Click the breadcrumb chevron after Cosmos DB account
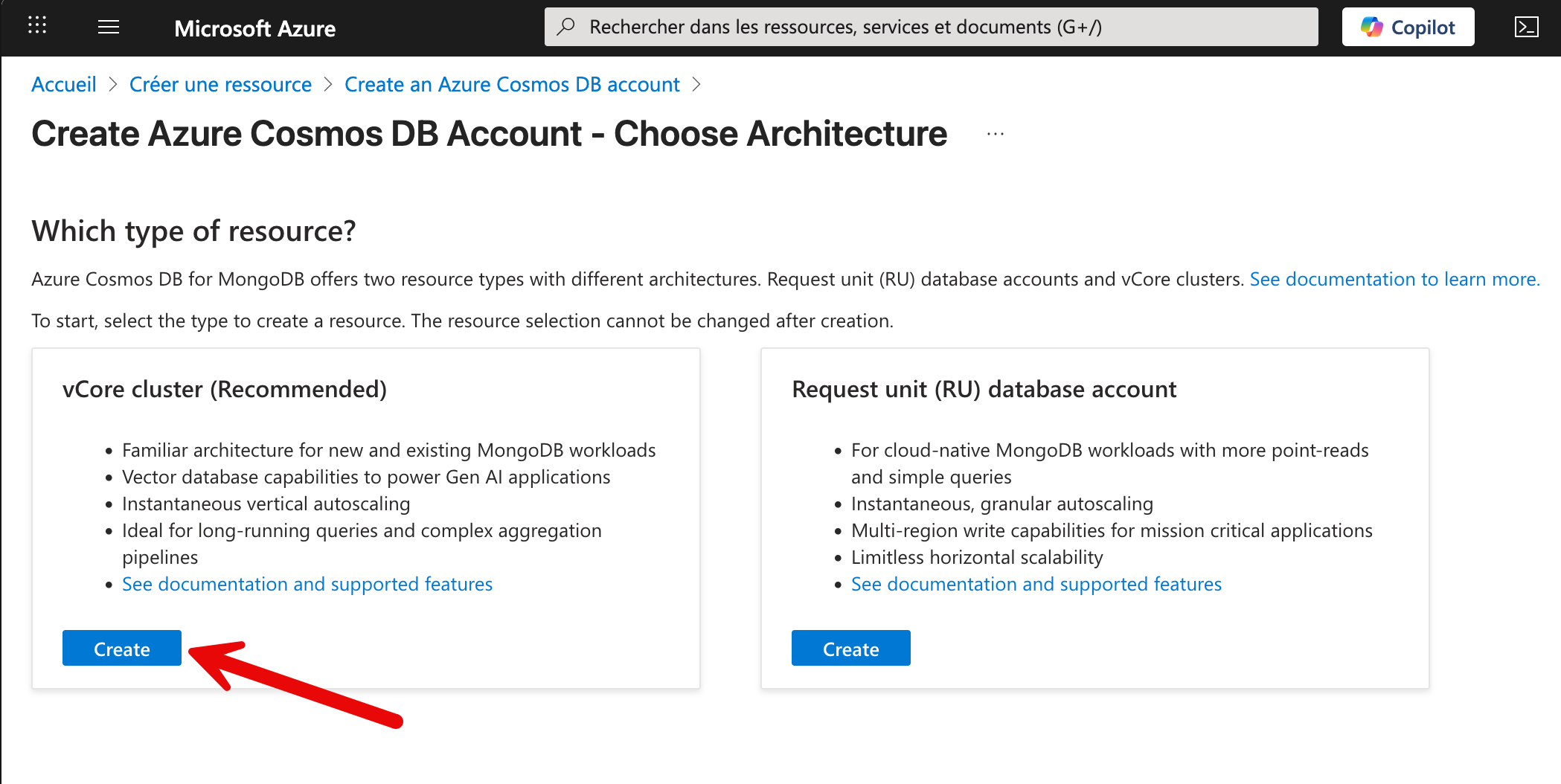Screen dimensions: 1561x784 (696, 85)
